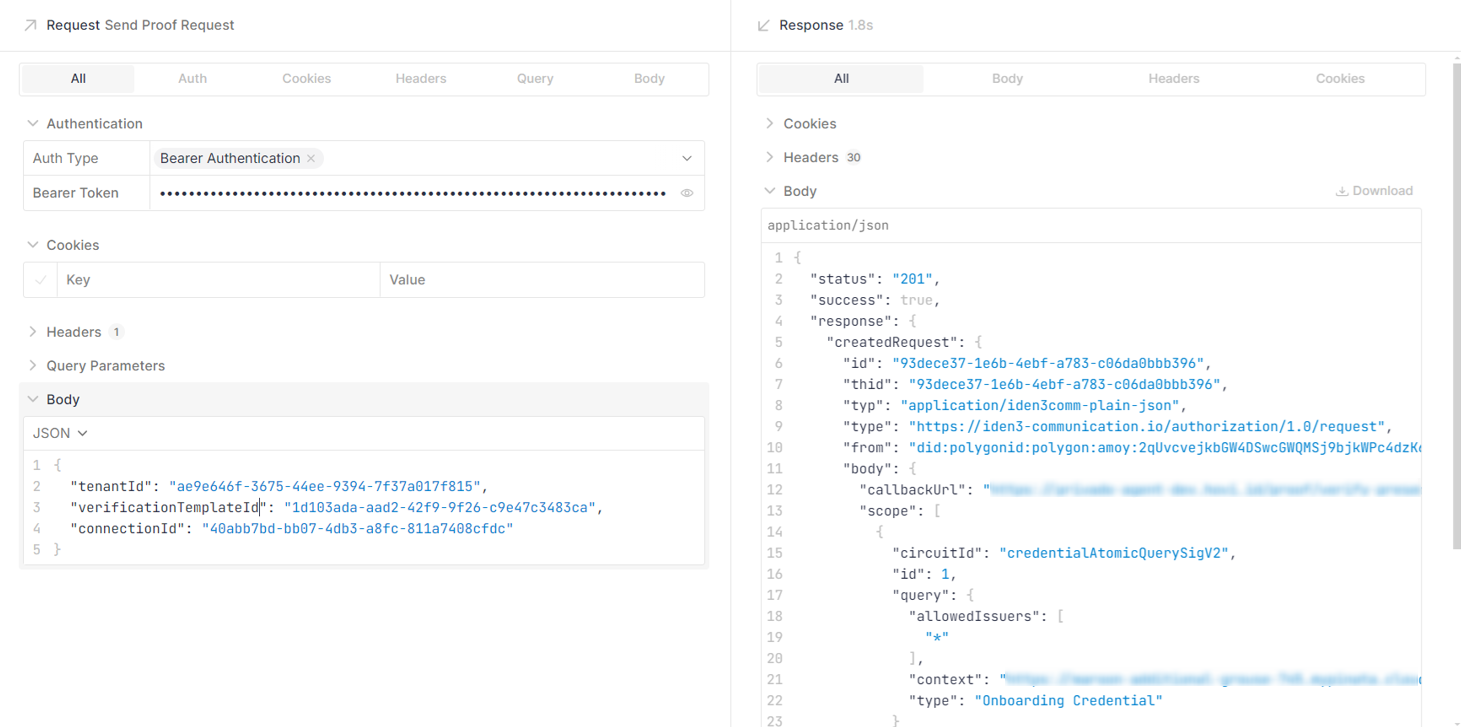Expand the response Cookies section
This screenshot has height=727, width=1461.
[769, 124]
